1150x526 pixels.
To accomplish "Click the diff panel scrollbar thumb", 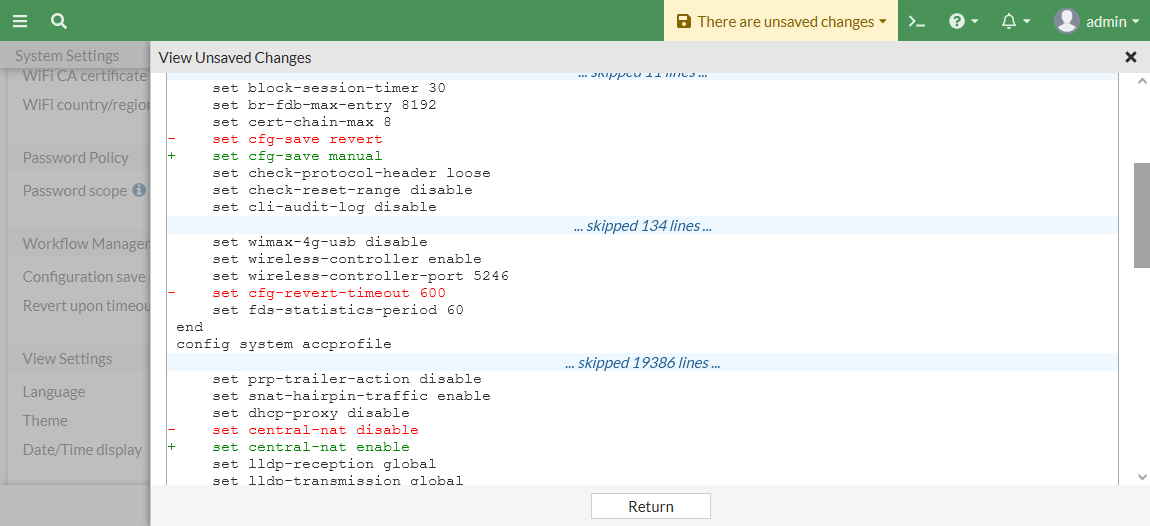I will click(x=1141, y=215).
